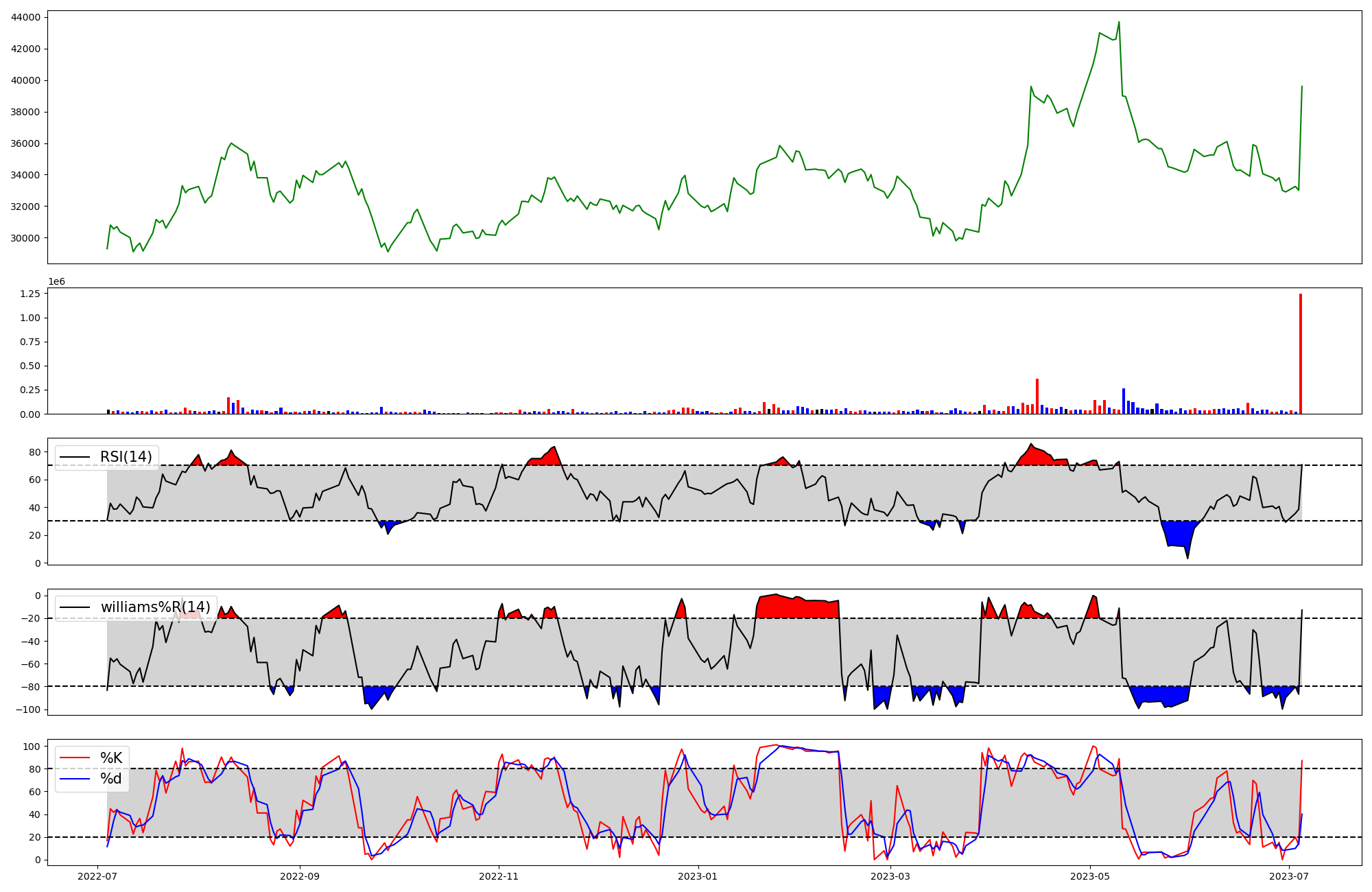
Task: Click the red %K legend line sample
Action: coord(75,758)
